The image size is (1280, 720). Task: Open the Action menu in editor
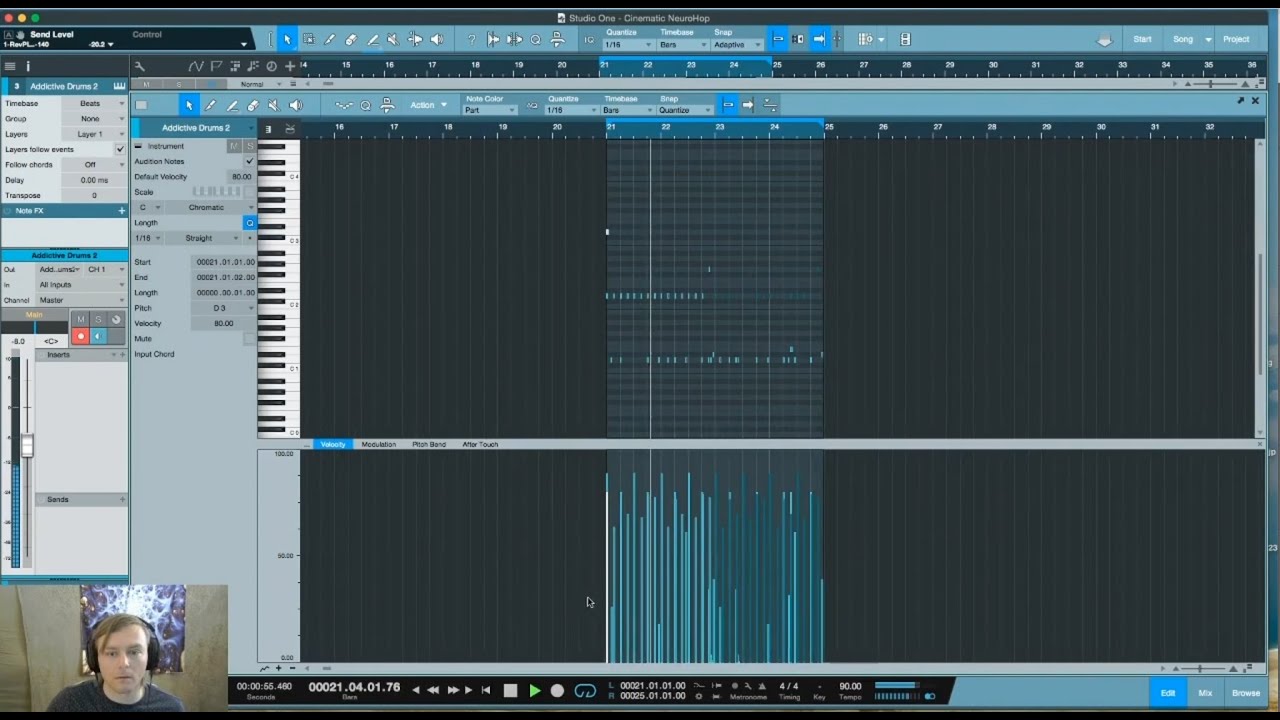tap(428, 105)
